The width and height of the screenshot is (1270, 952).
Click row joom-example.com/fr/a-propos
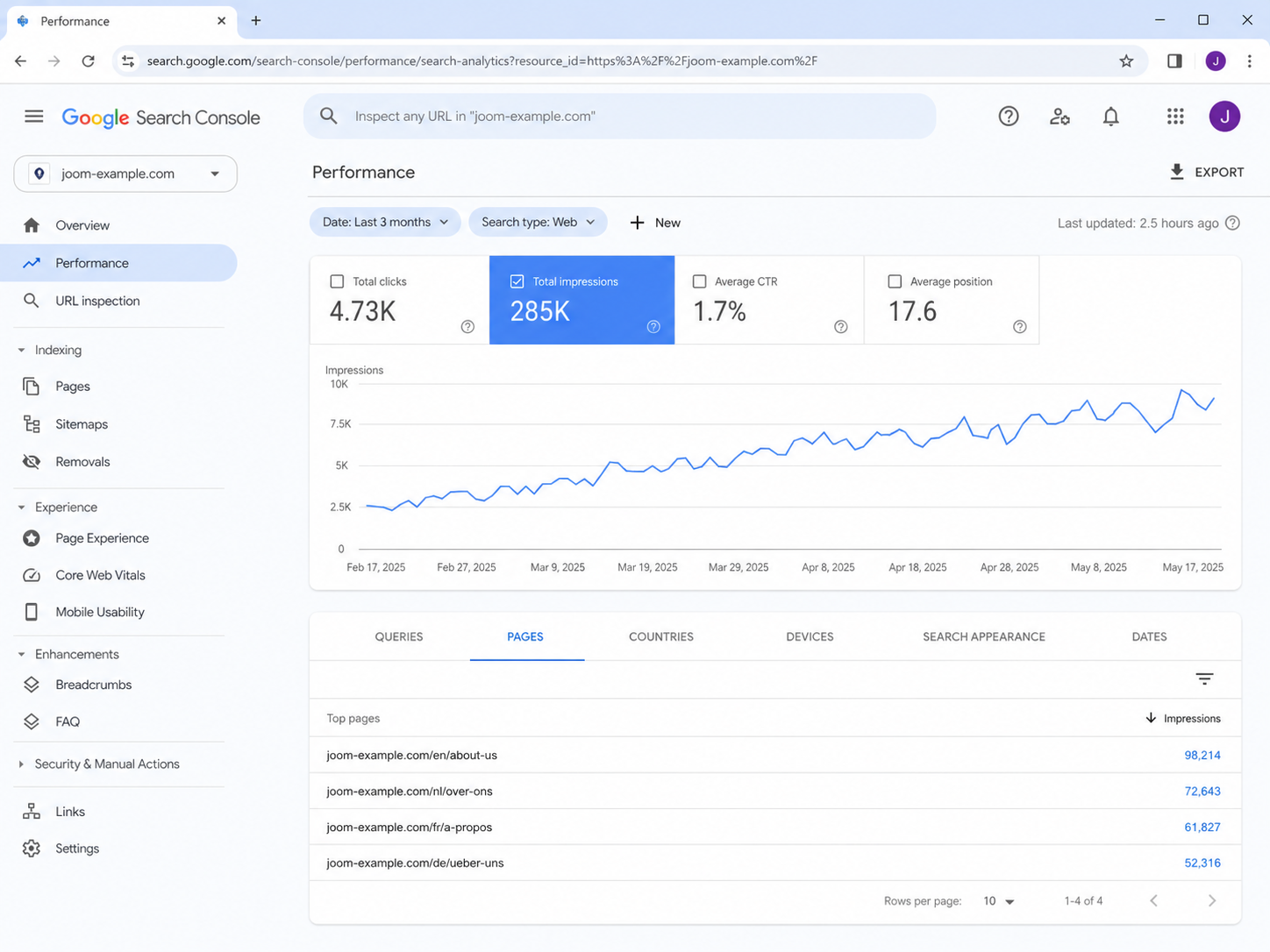point(774,827)
